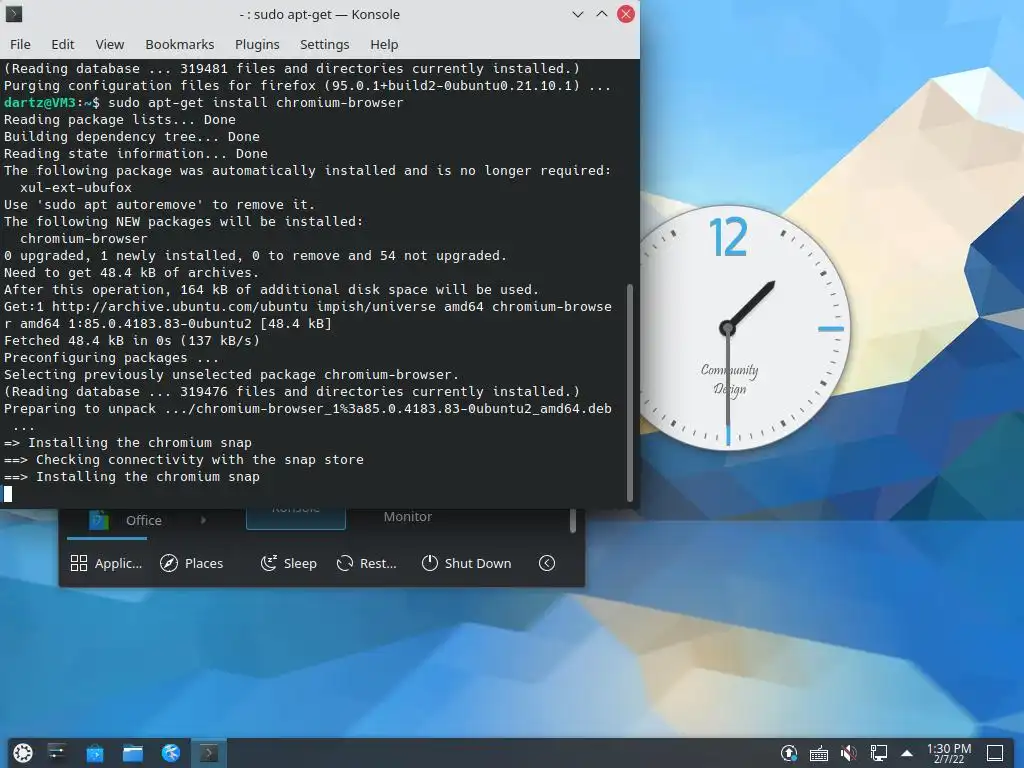
Task: Click the launcher's scrollbar handle
Action: 573,521
